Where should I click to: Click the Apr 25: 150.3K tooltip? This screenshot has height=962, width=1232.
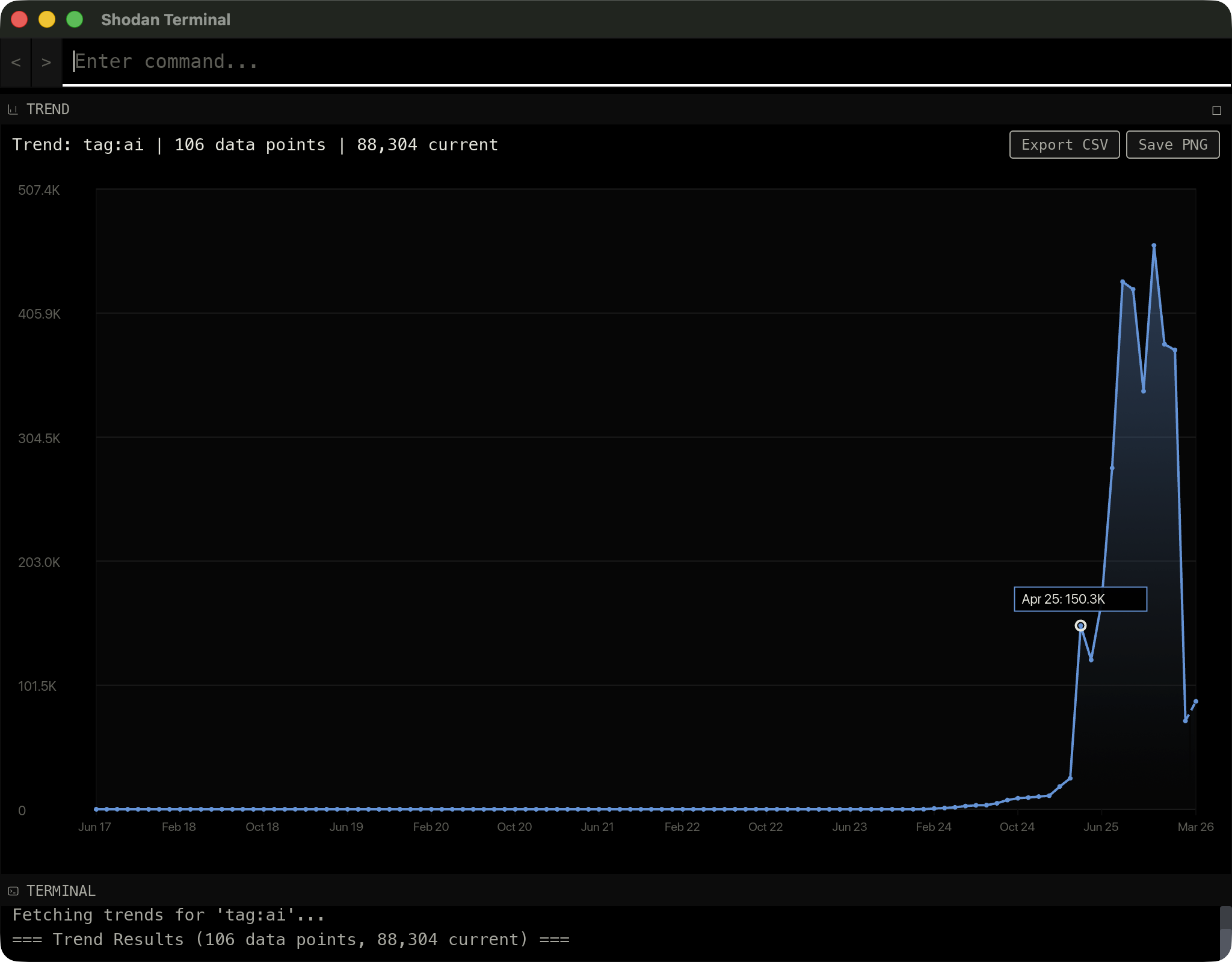tap(1080, 599)
